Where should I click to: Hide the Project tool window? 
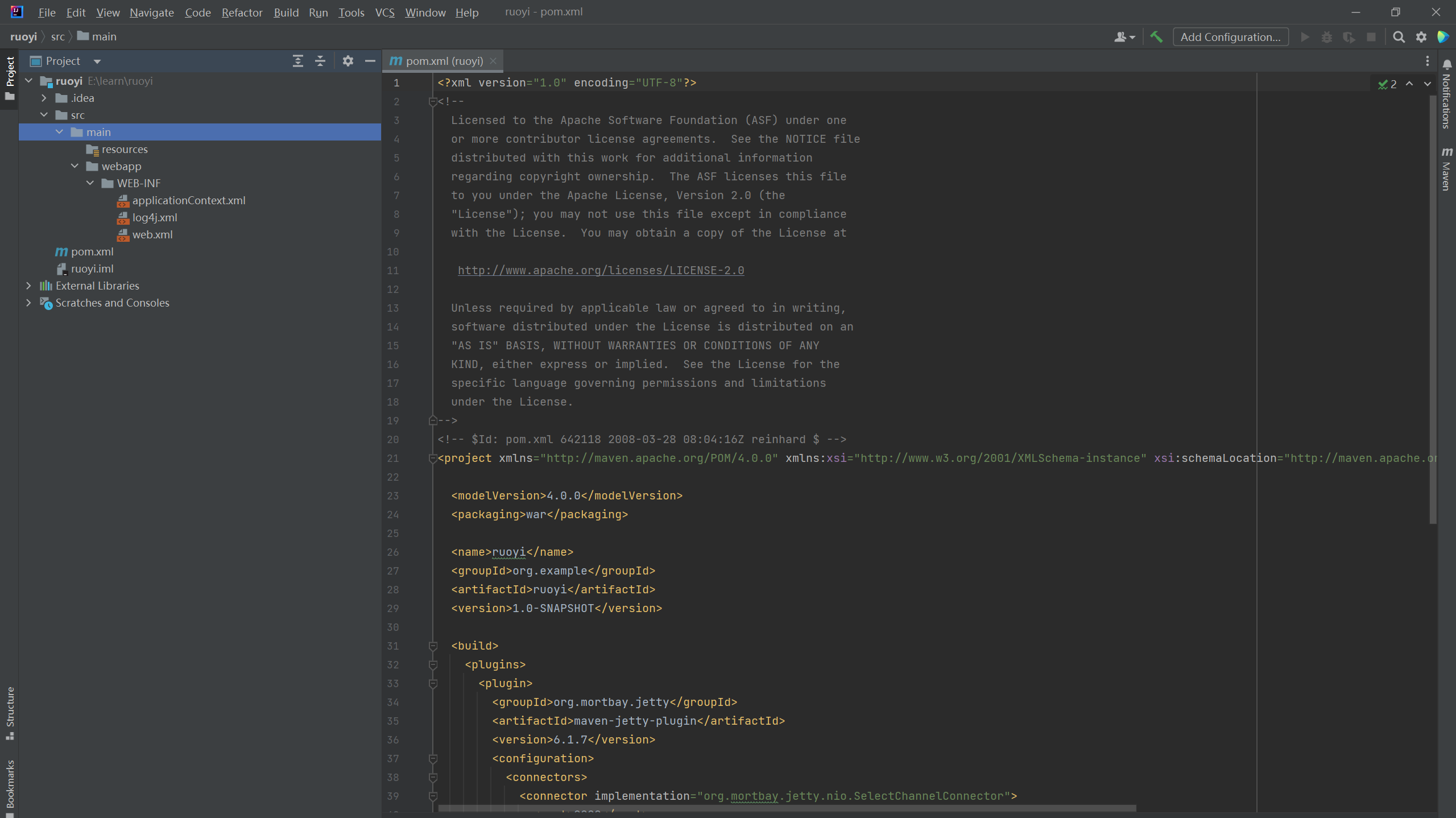pos(370,61)
